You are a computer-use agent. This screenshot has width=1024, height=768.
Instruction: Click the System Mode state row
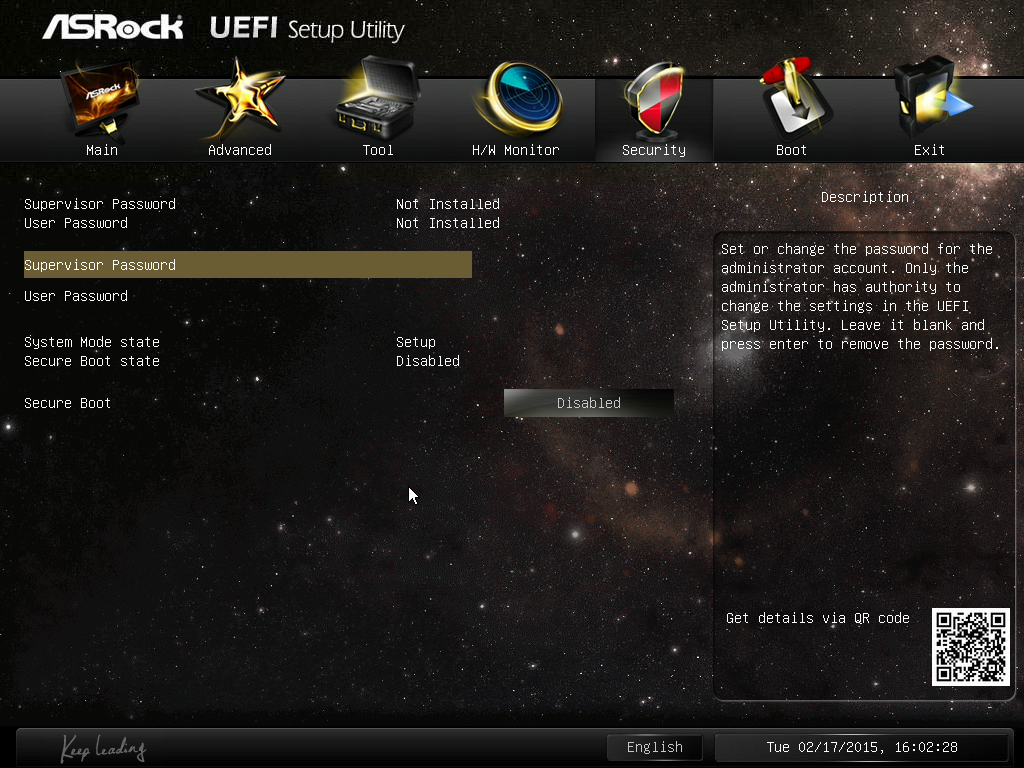(230, 342)
